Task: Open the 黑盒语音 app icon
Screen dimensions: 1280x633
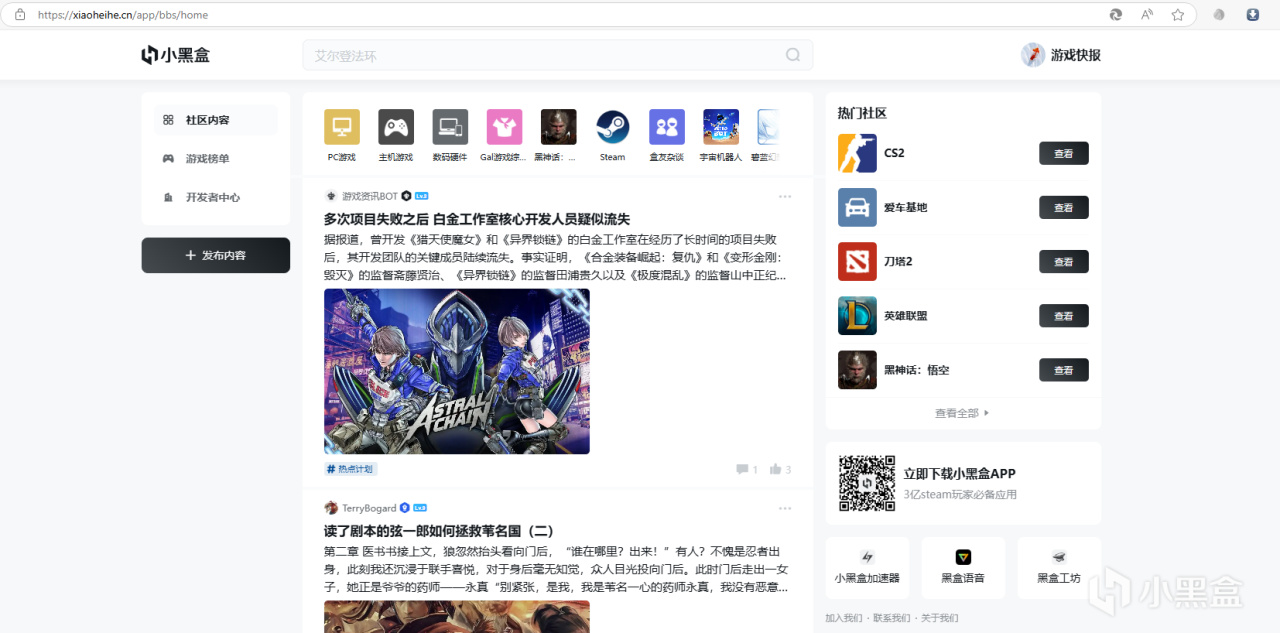Action: coord(963,557)
